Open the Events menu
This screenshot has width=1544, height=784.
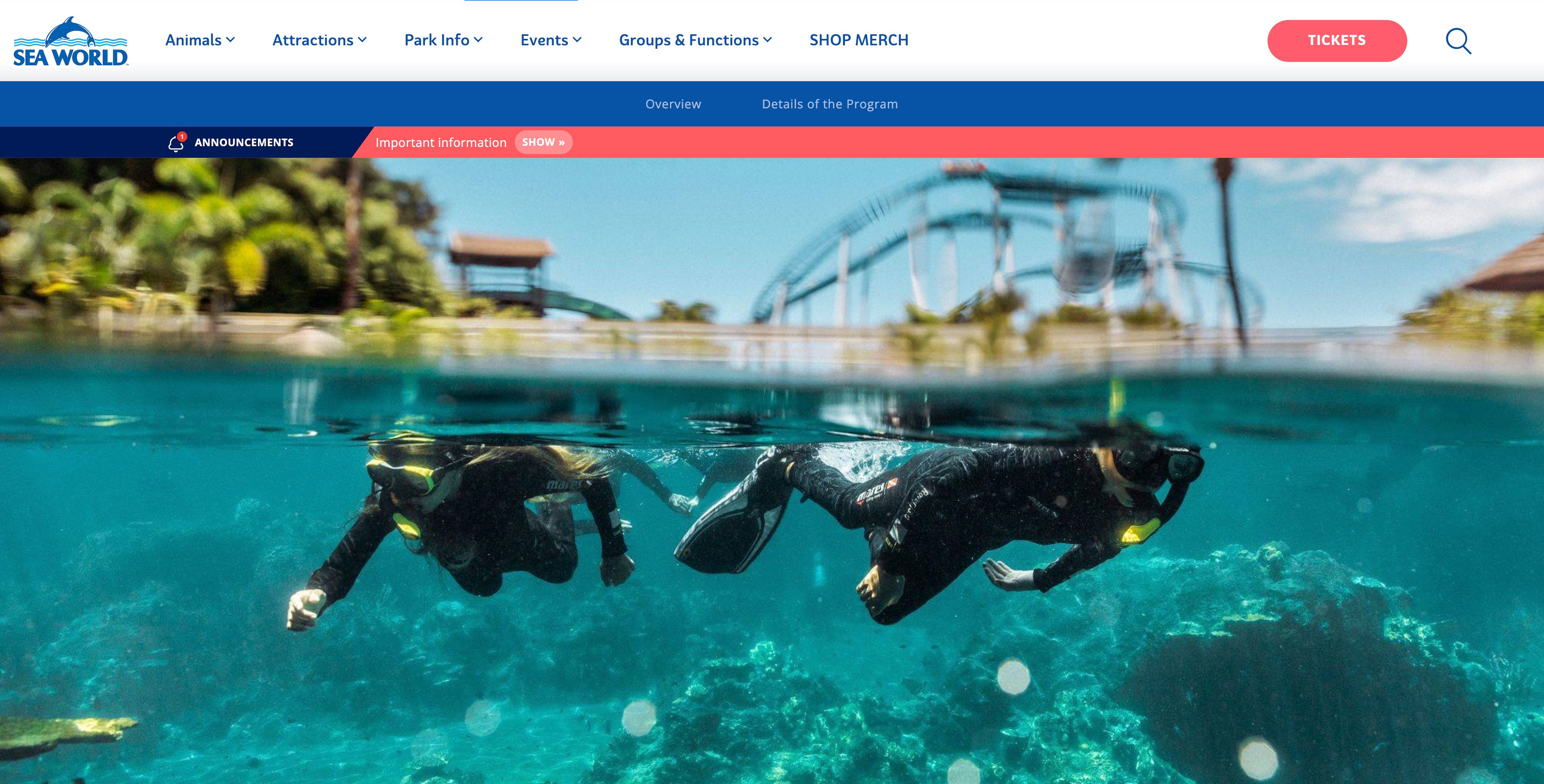544,39
